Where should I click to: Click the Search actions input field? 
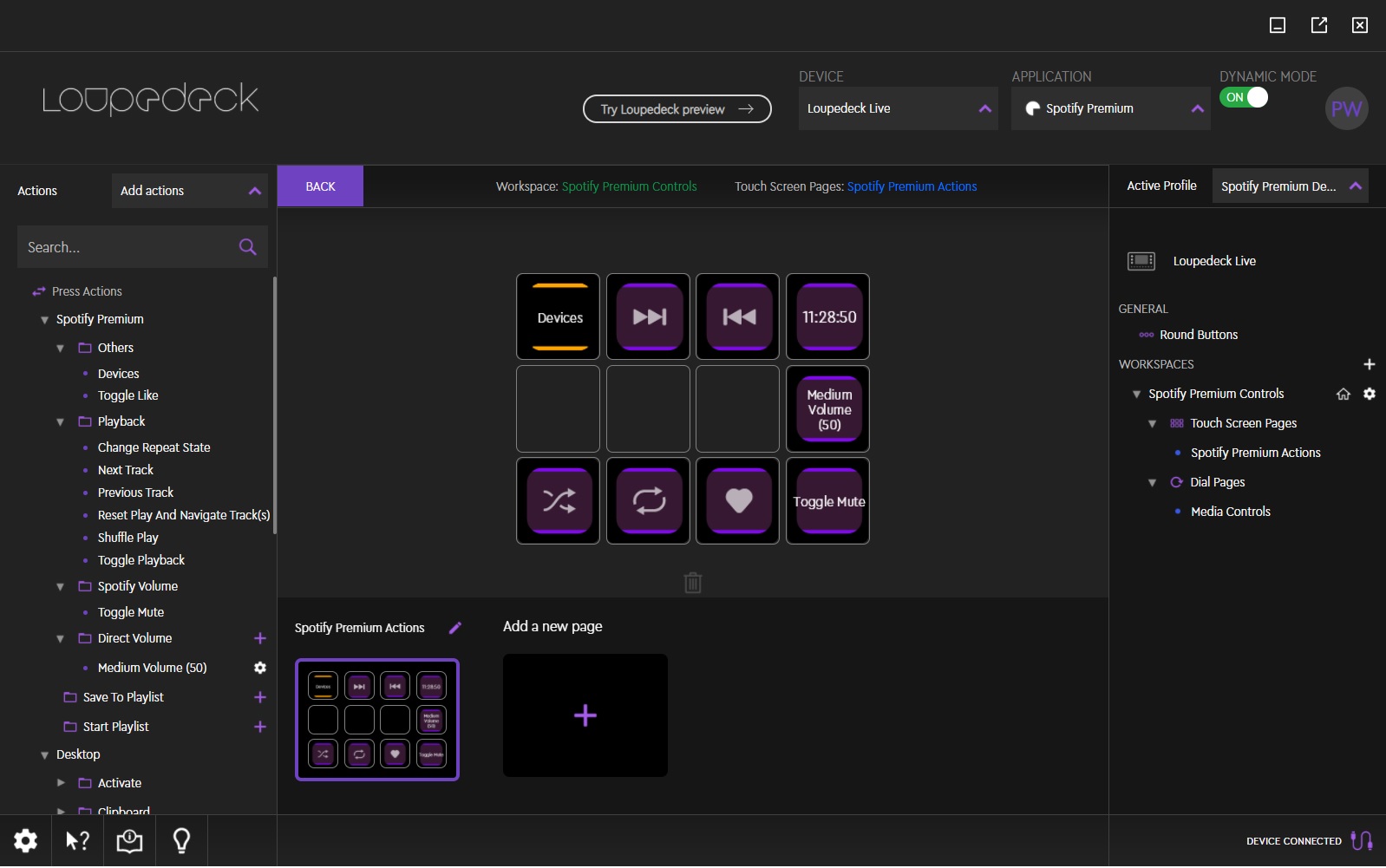click(142, 247)
